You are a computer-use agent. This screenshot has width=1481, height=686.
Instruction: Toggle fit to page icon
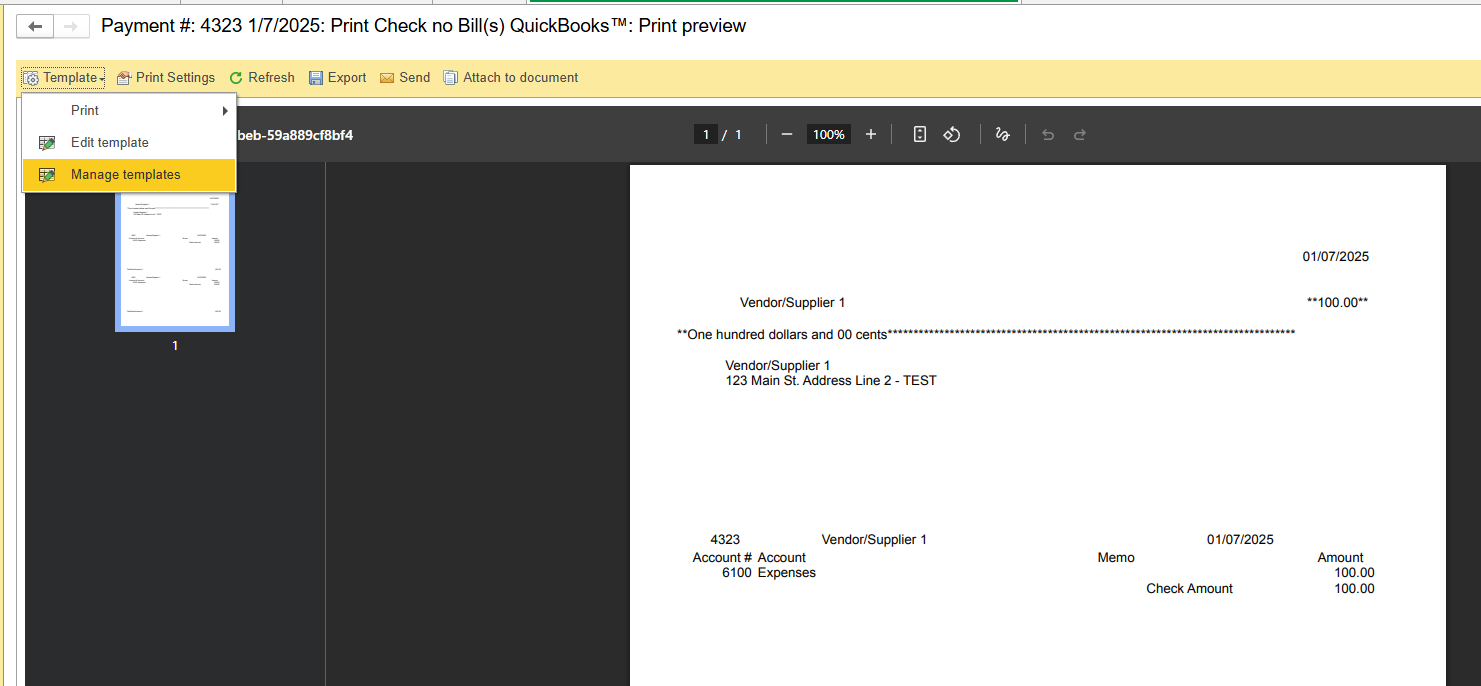click(920, 135)
